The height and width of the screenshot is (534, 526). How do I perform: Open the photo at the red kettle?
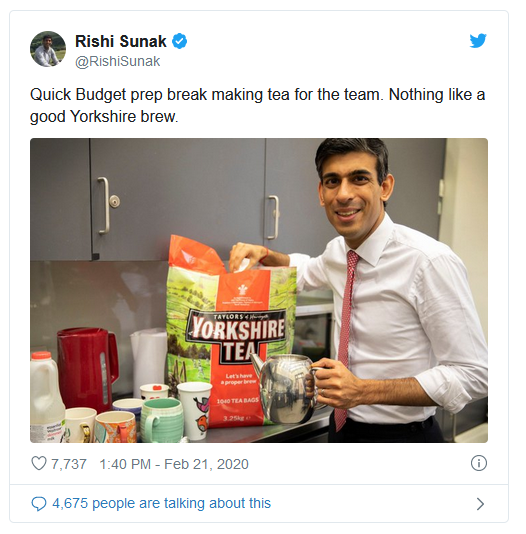pos(87,368)
